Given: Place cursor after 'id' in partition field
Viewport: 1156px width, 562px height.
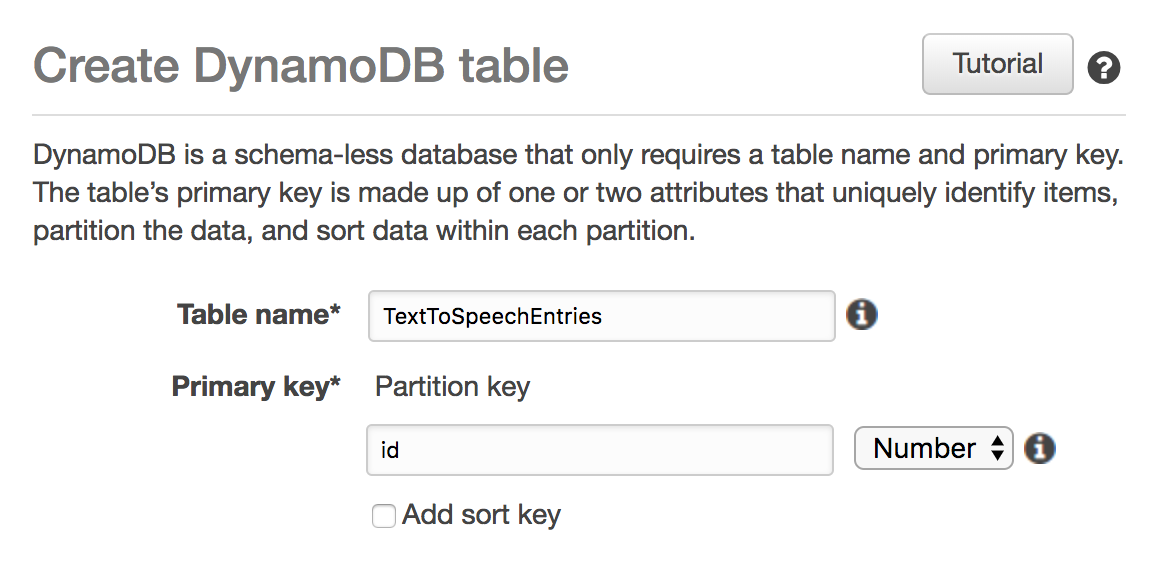Looking at the screenshot, I should point(401,450).
